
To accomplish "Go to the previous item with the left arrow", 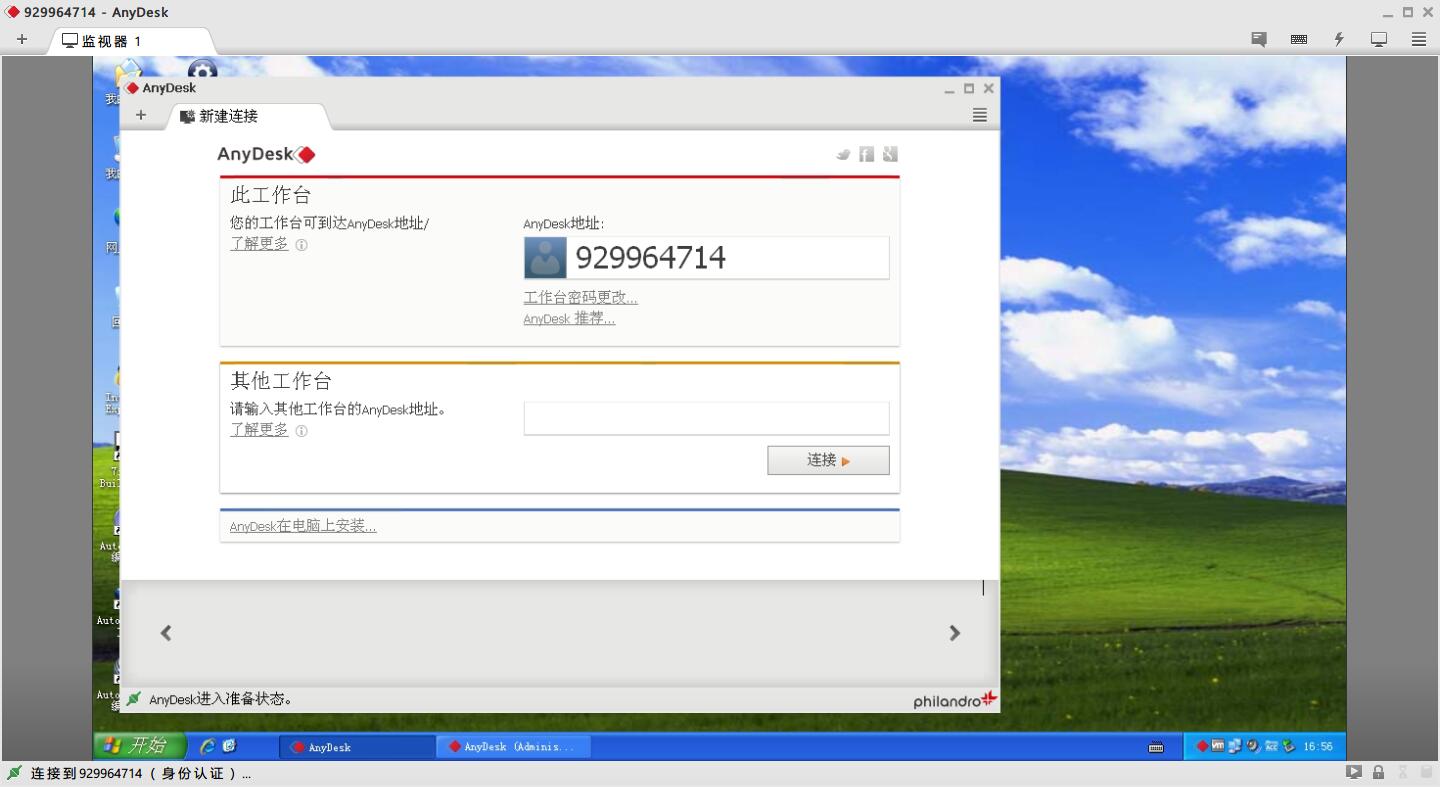I will [x=166, y=633].
